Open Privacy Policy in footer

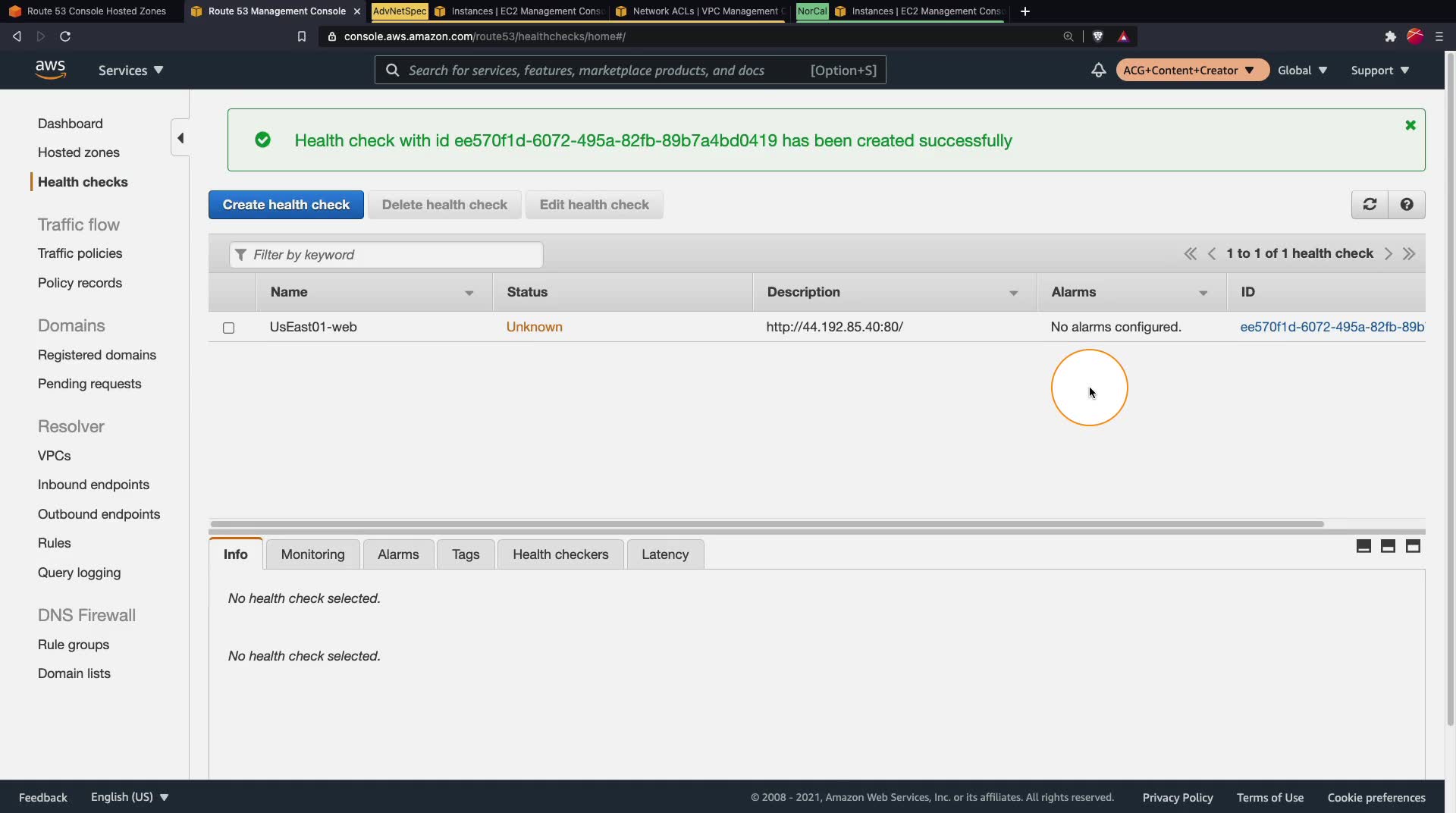pos(1178,797)
